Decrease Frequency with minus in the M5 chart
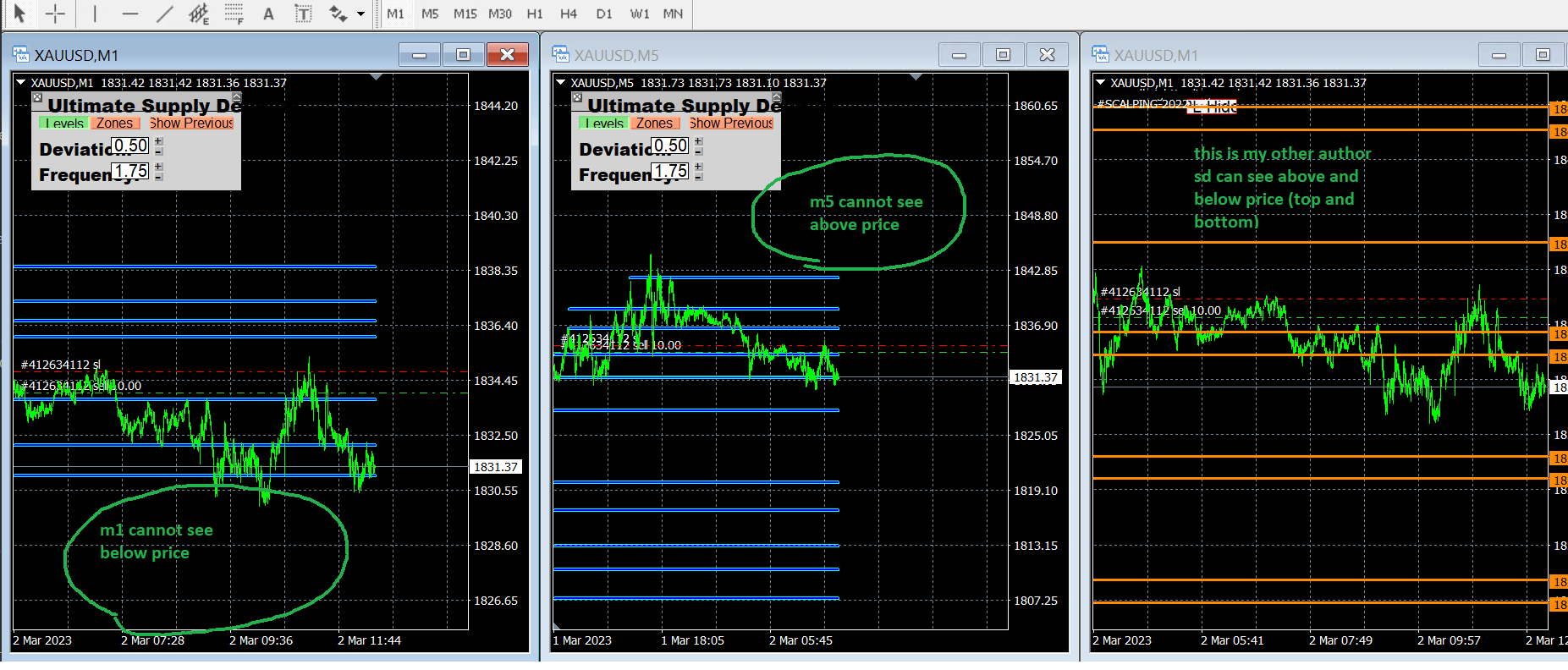 coord(699,177)
